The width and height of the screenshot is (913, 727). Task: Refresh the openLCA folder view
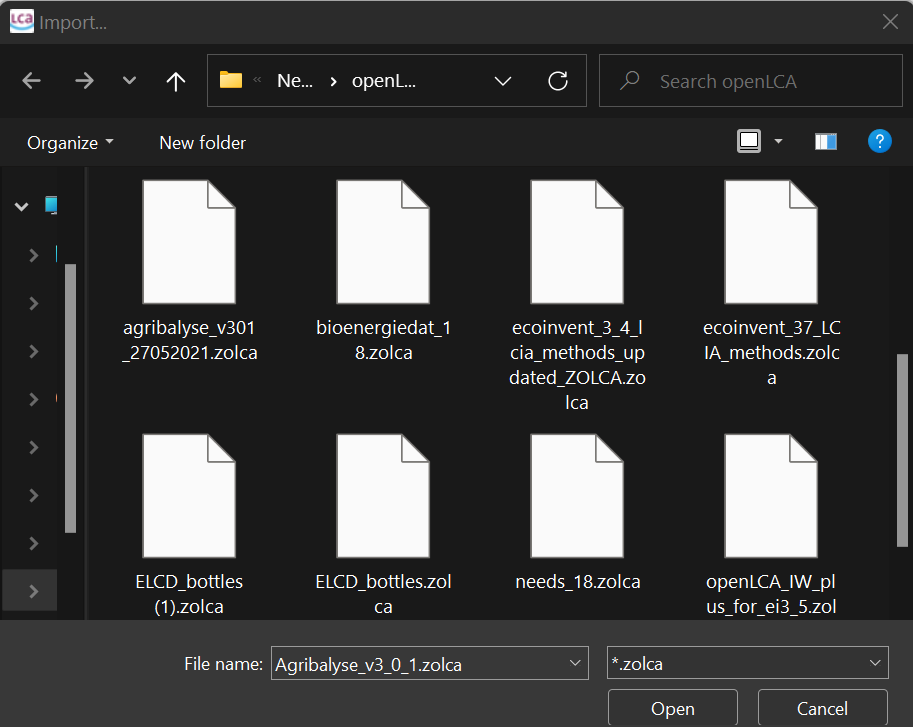(x=558, y=81)
